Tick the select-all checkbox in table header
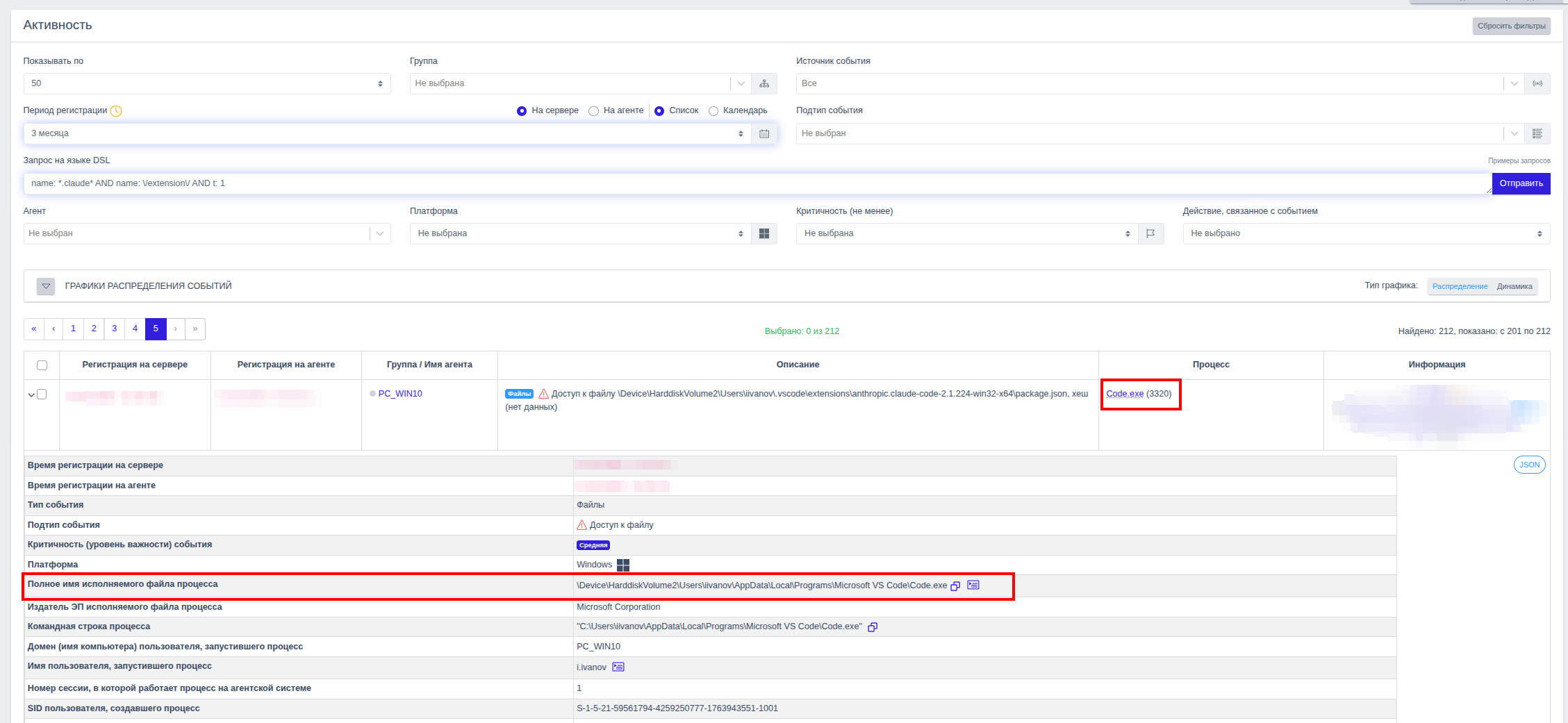Image resolution: width=1568 pixels, height=723 pixels. 42,365
